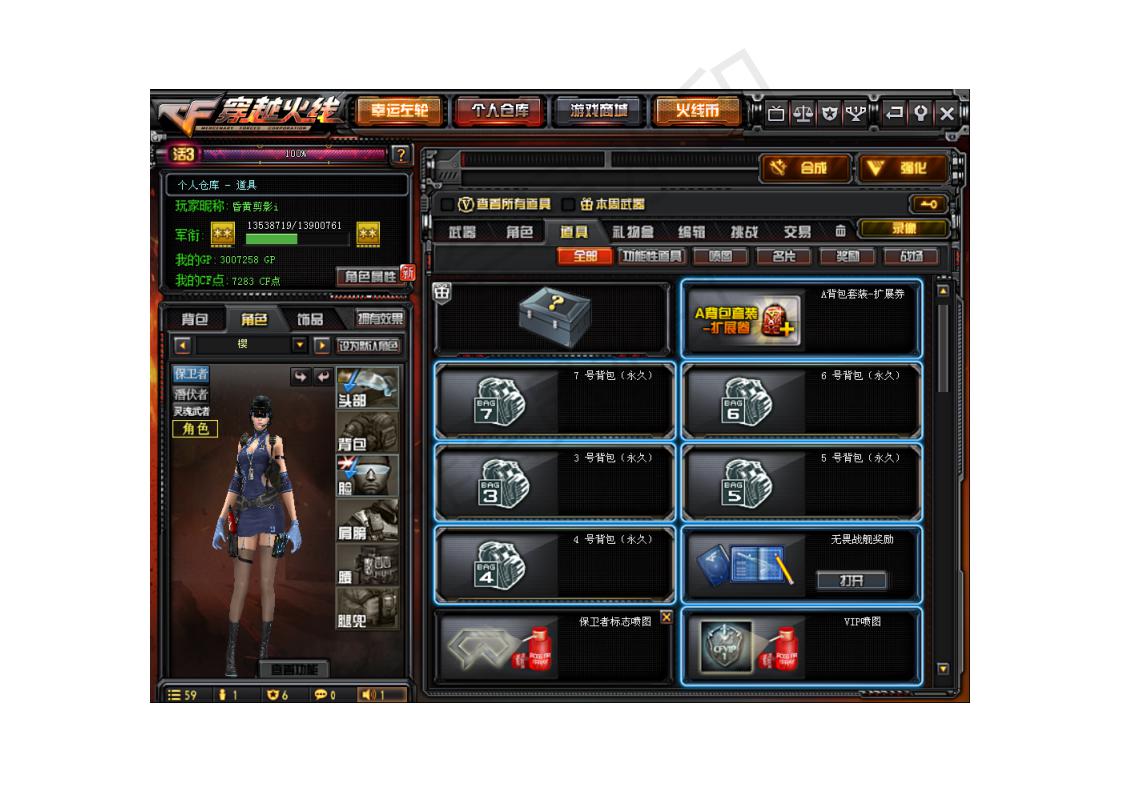Click the speaker sound icon

click(x=369, y=694)
